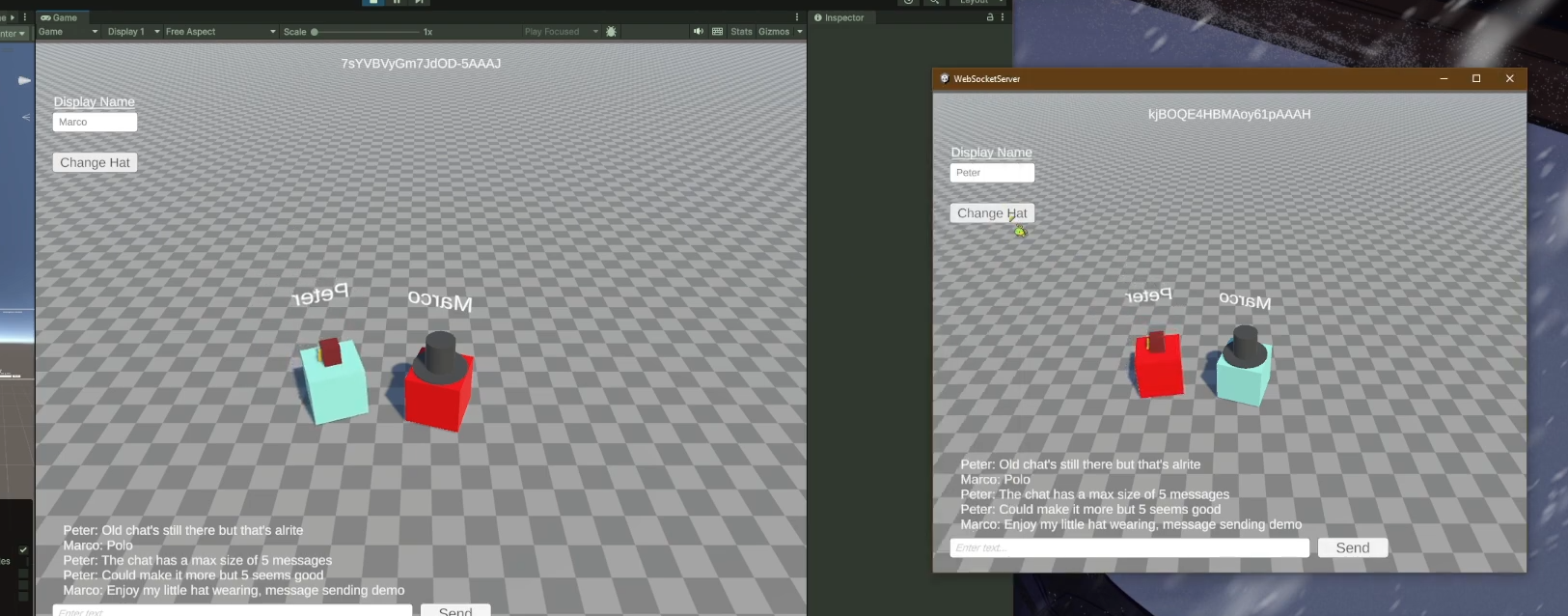Image resolution: width=1568 pixels, height=616 pixels.
Task: Click Send in the WebSocketServer window
Action: (x=1352, y=547)
